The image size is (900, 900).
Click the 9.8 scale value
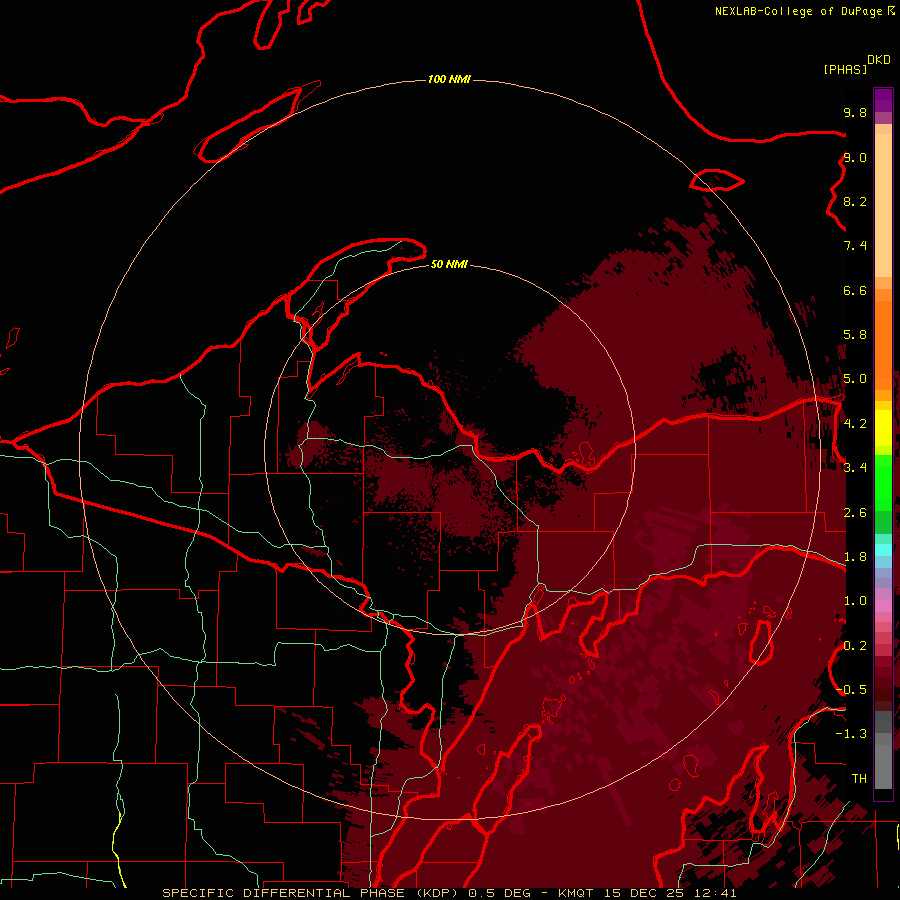[x=855, y=112]
